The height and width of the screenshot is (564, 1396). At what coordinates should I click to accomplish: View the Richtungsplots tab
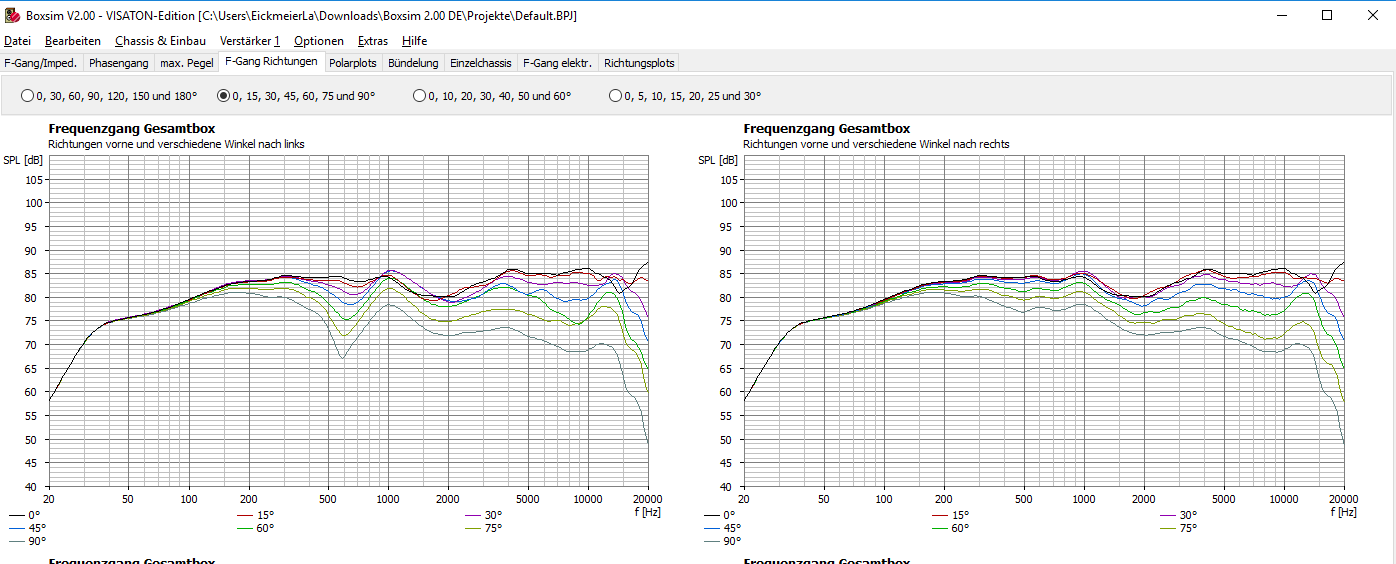pyautogui.click(x=639, y=63)
